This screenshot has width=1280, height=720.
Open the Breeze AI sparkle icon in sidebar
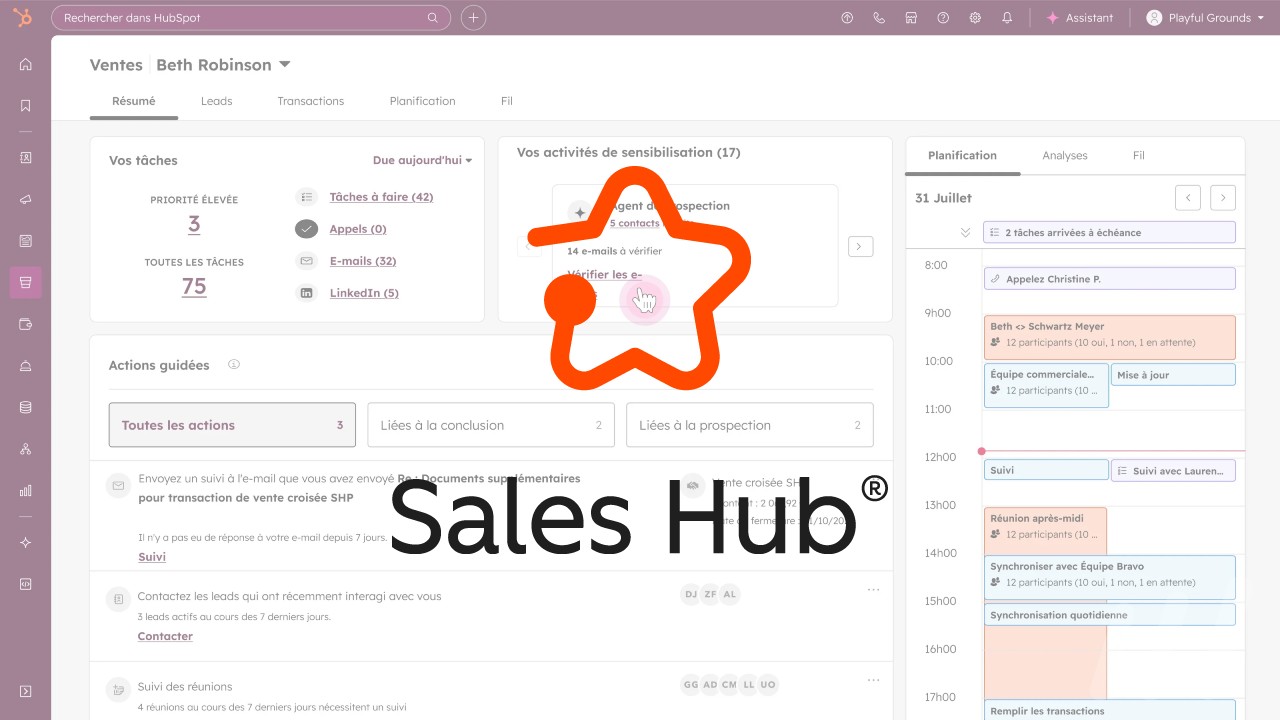tap(25, 542)
